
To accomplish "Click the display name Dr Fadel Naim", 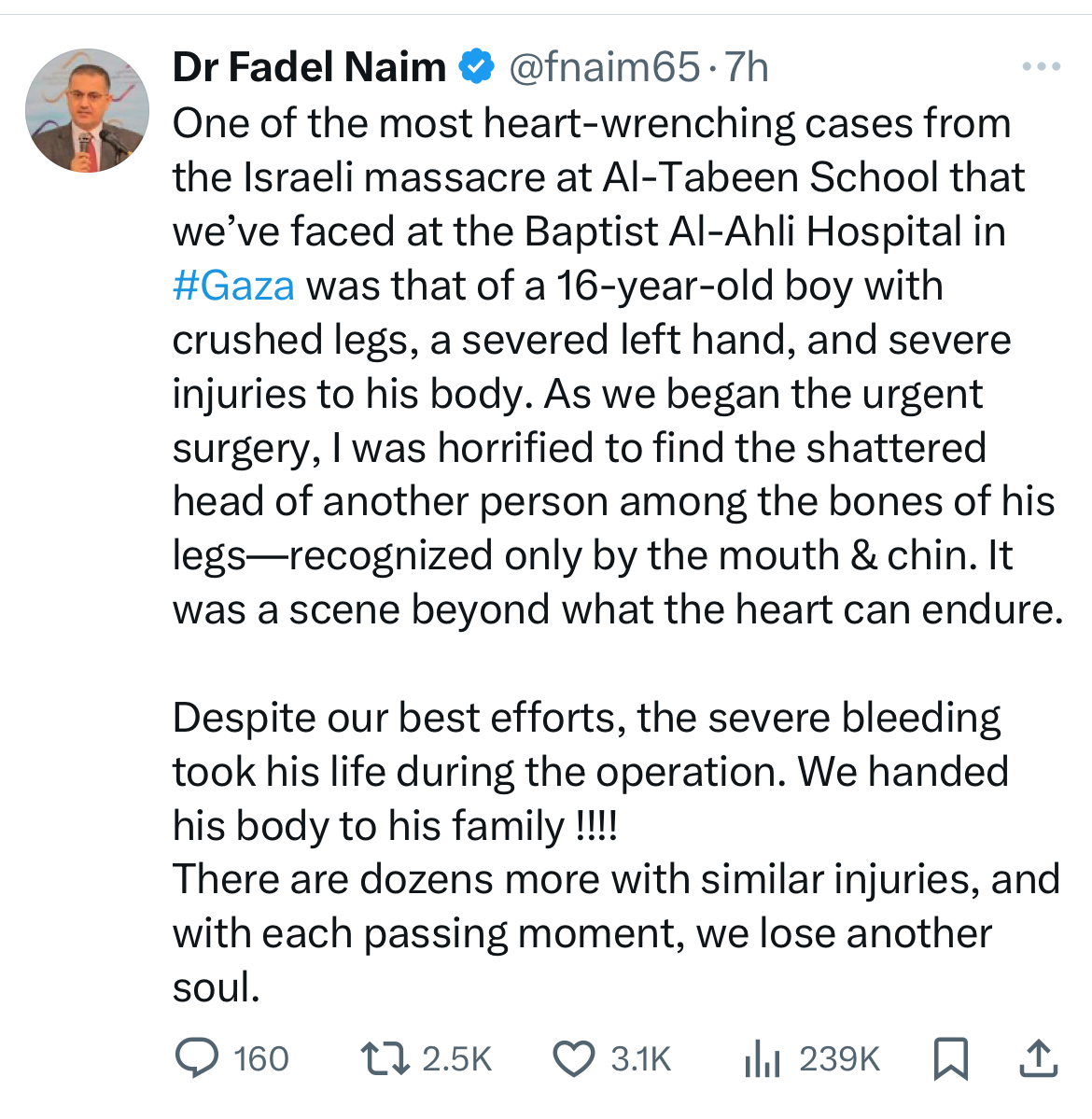I will tap(309, 67).
